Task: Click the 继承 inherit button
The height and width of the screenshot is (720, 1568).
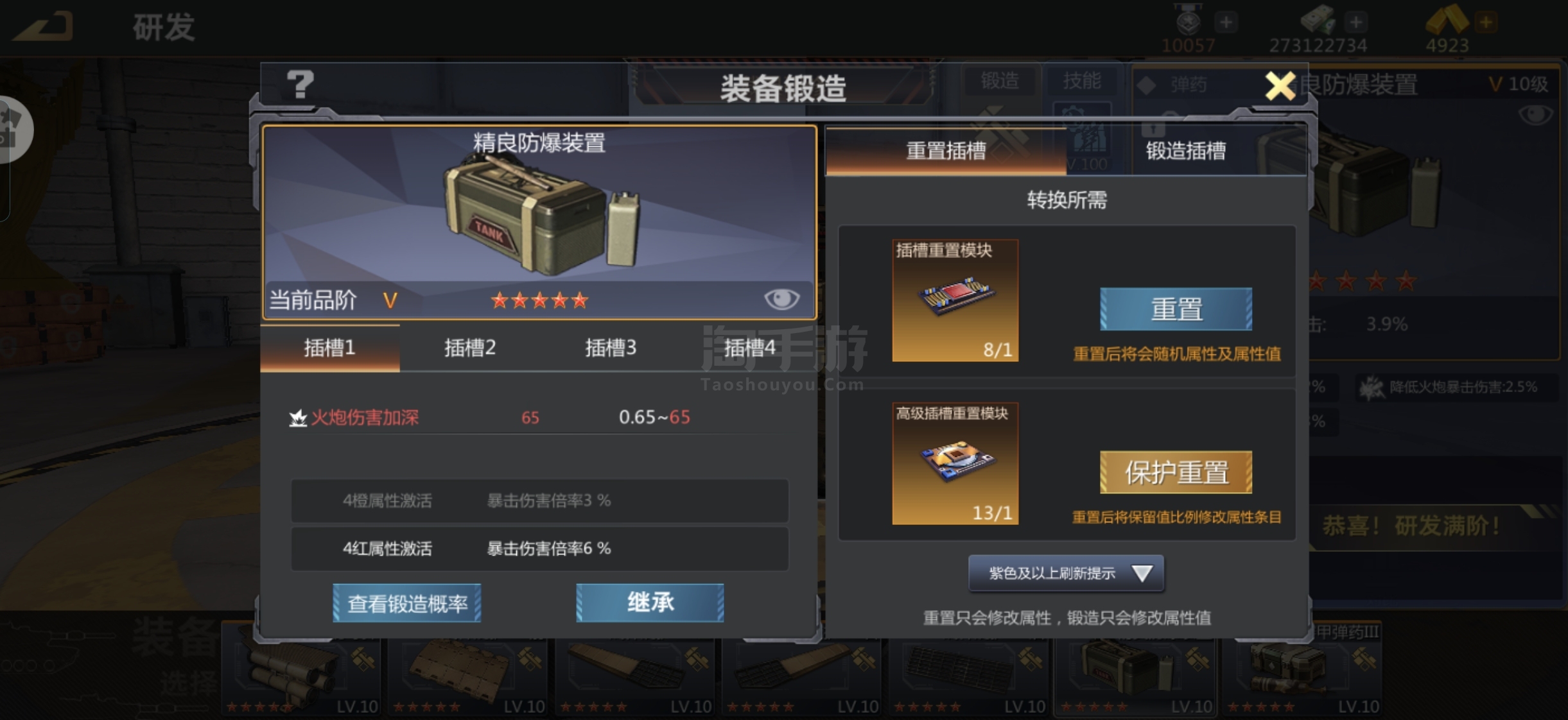Action: tap(650, 603)
